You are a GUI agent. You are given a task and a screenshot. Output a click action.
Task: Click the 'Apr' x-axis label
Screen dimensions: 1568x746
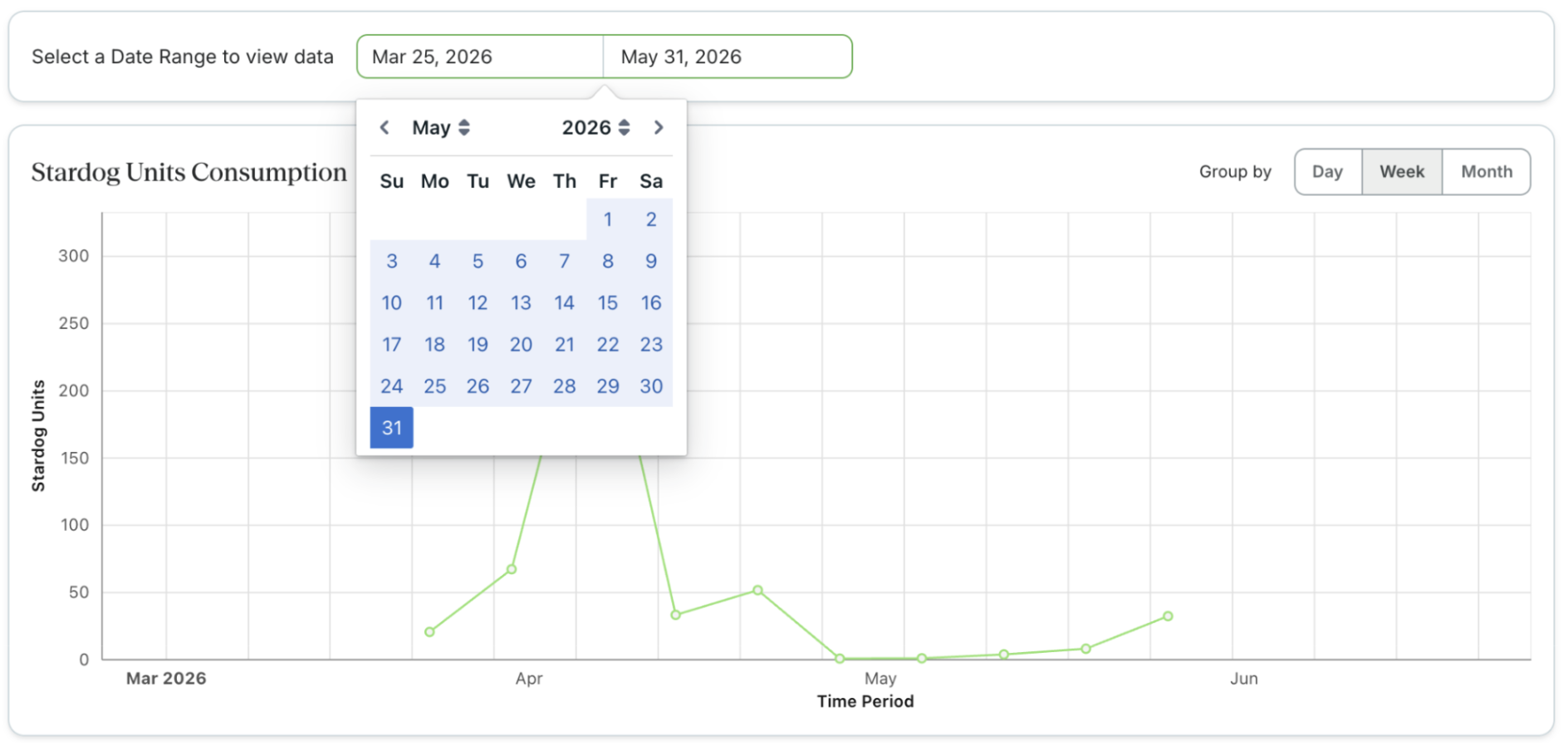click(529, 679)
